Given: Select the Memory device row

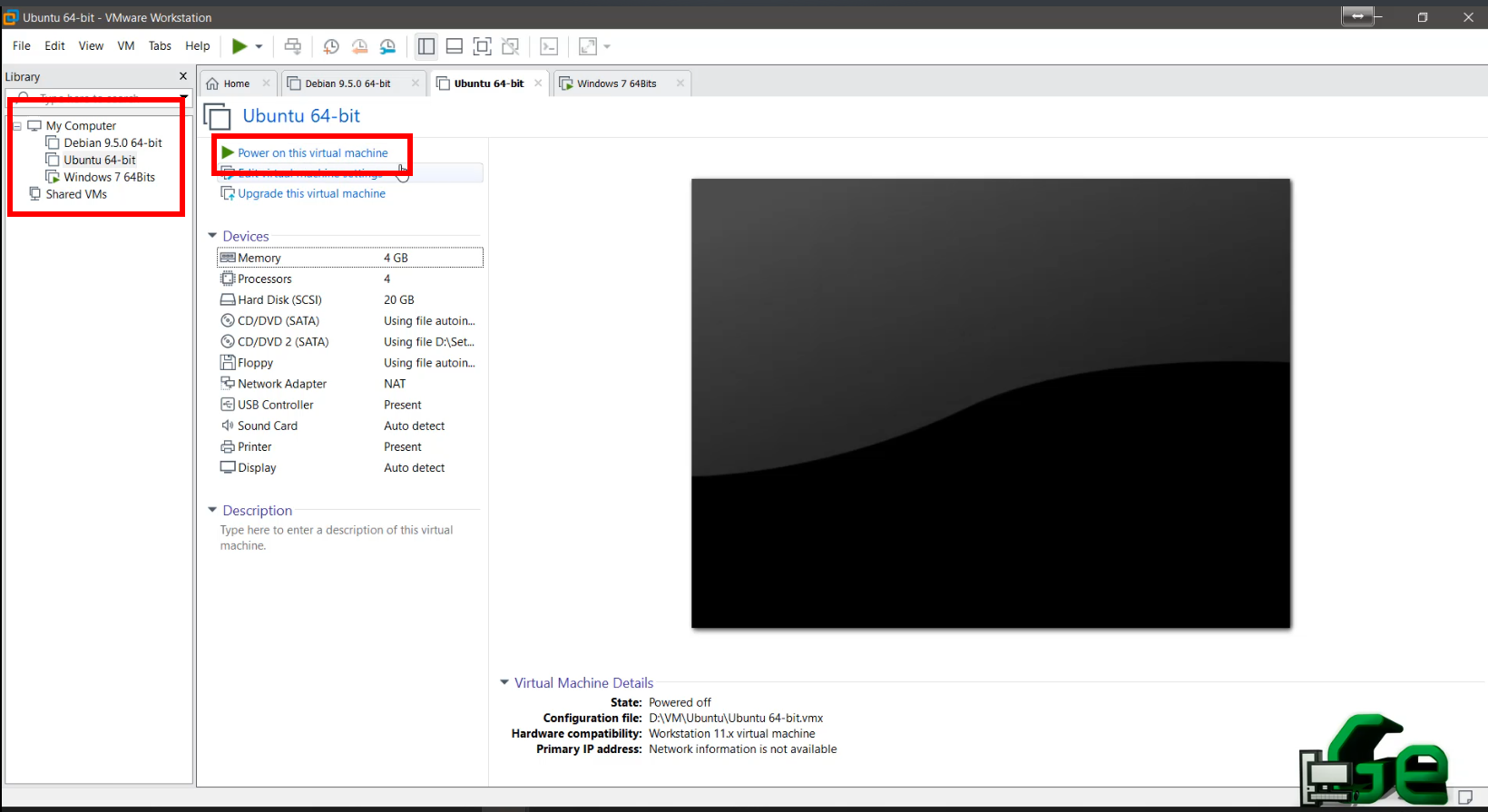Looking at the screenshot, I should [350, 258].
